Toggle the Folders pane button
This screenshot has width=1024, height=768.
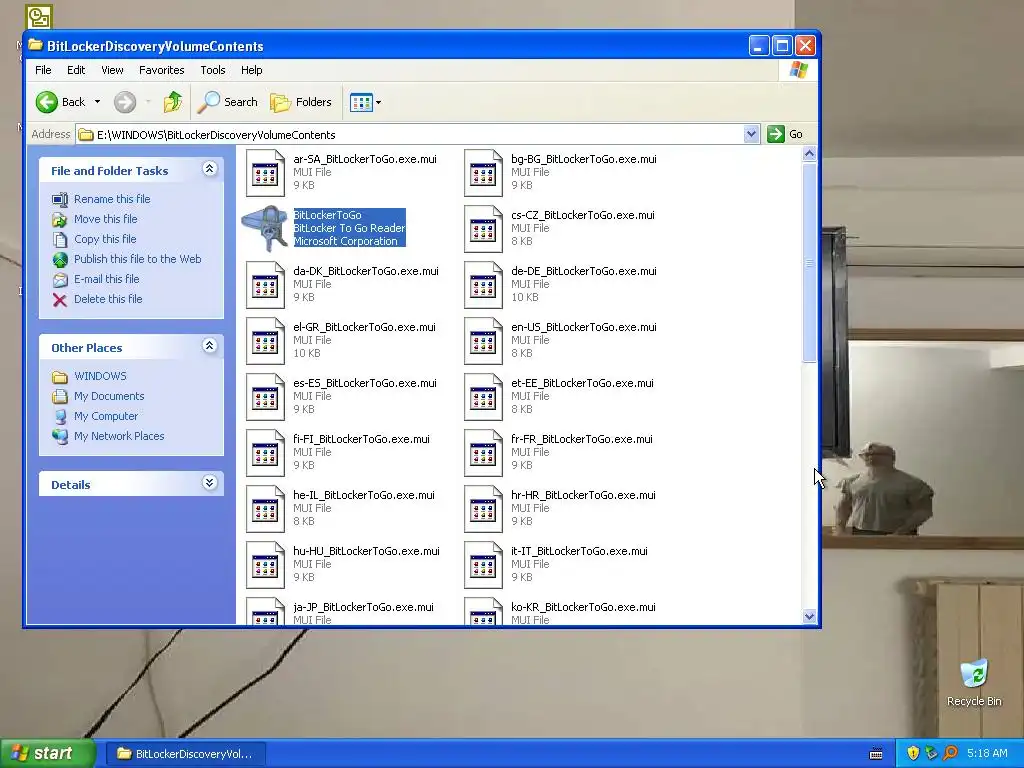click(301, 102)
